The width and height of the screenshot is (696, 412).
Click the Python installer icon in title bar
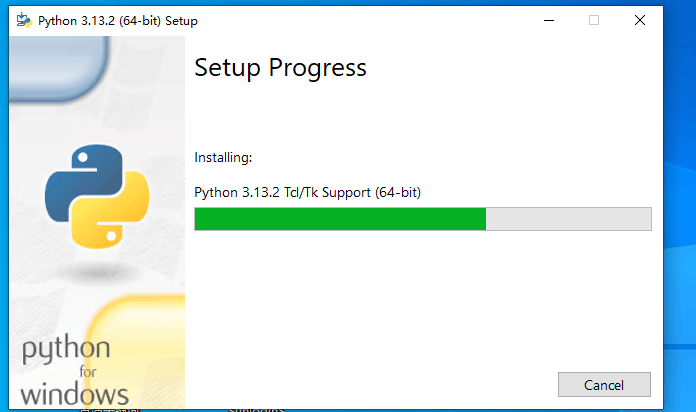coord(24,20)
